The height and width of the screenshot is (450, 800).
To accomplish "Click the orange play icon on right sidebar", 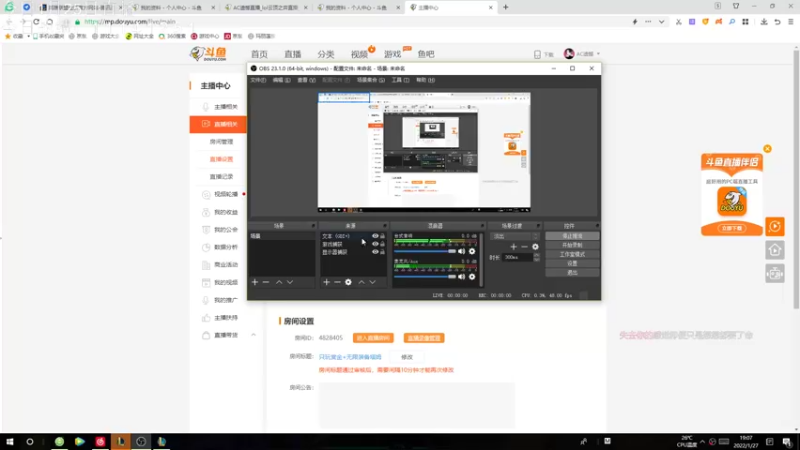I will [775, 227].
